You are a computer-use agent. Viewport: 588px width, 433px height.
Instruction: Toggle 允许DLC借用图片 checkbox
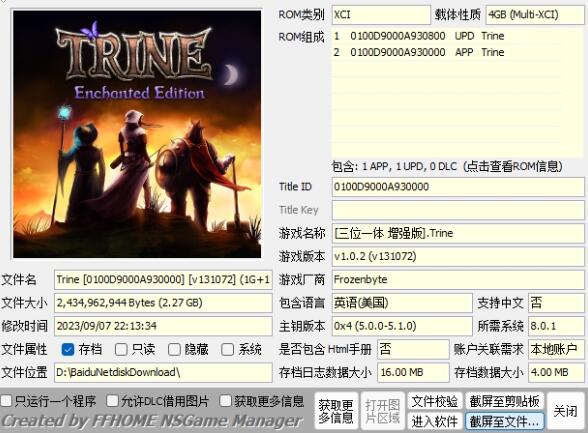tap(112, 401)
